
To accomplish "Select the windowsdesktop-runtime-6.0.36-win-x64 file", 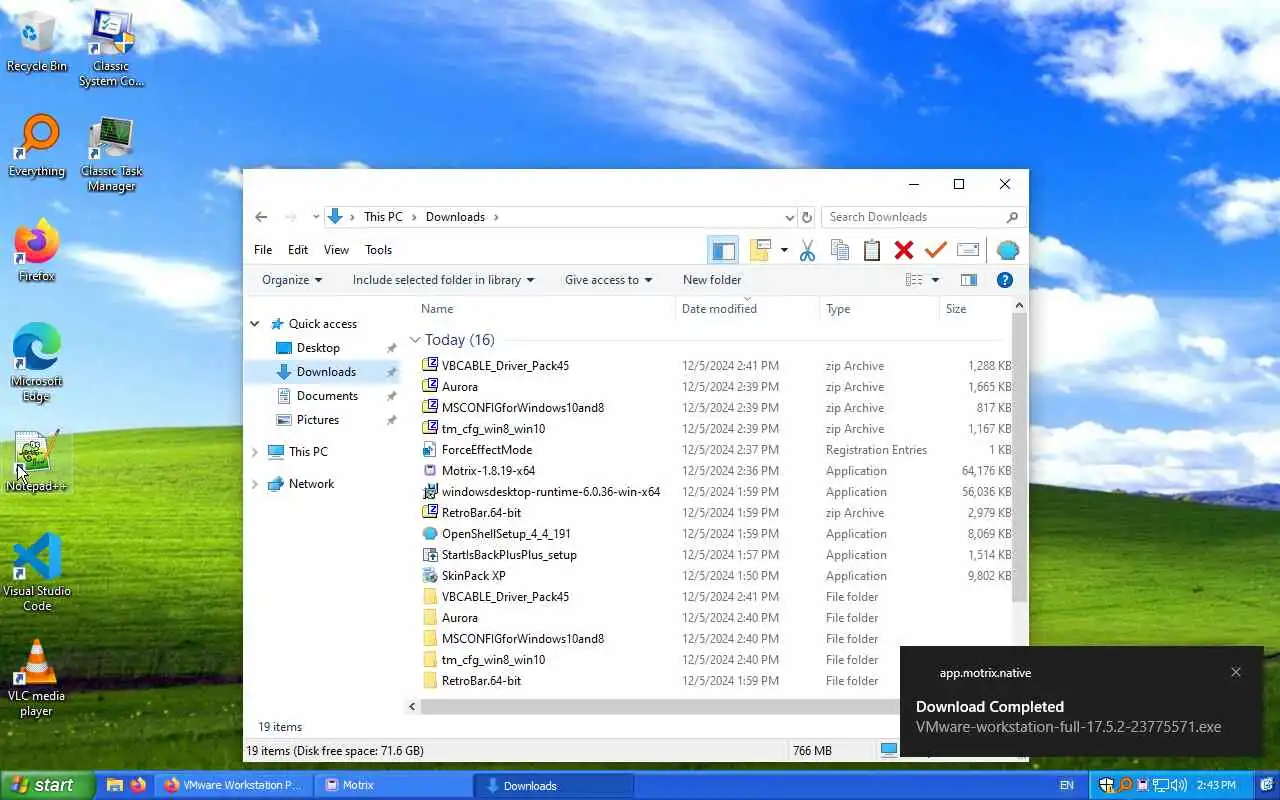I will 551,492.
